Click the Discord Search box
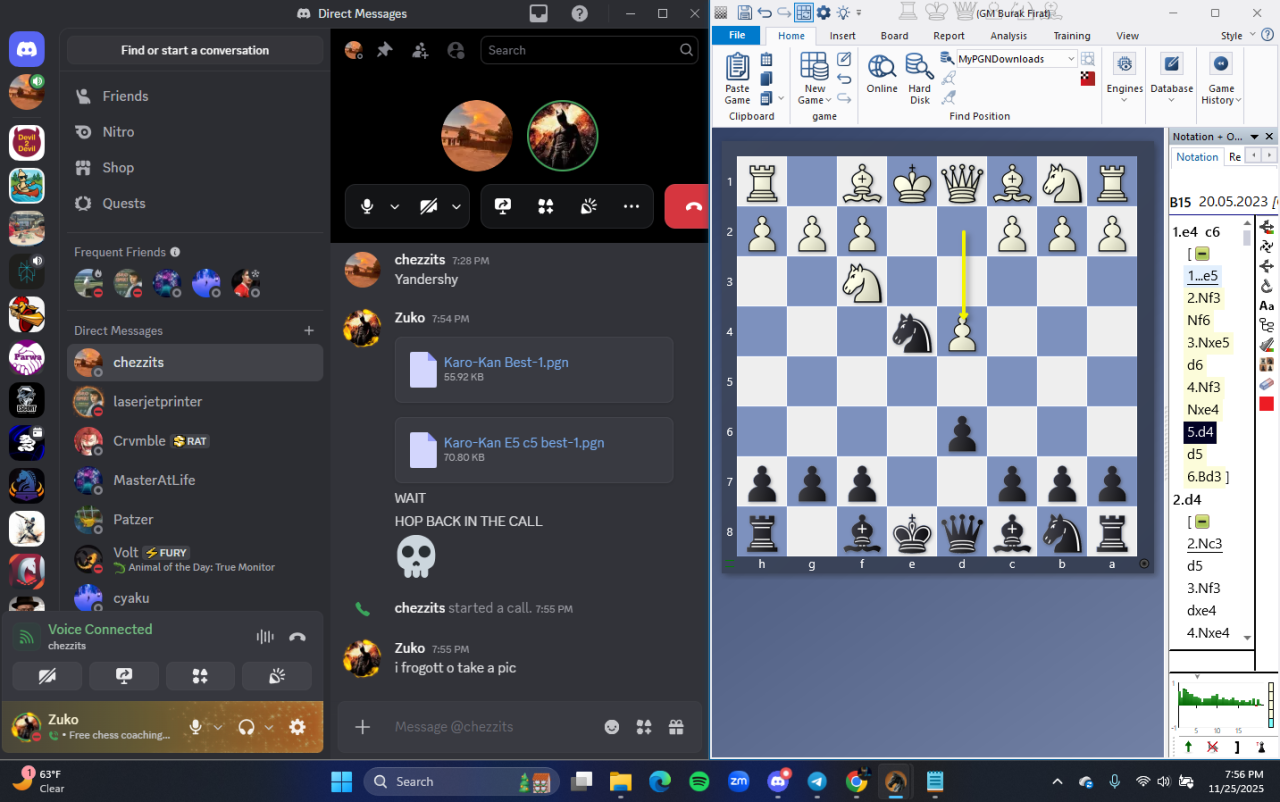 coord(589,50)
